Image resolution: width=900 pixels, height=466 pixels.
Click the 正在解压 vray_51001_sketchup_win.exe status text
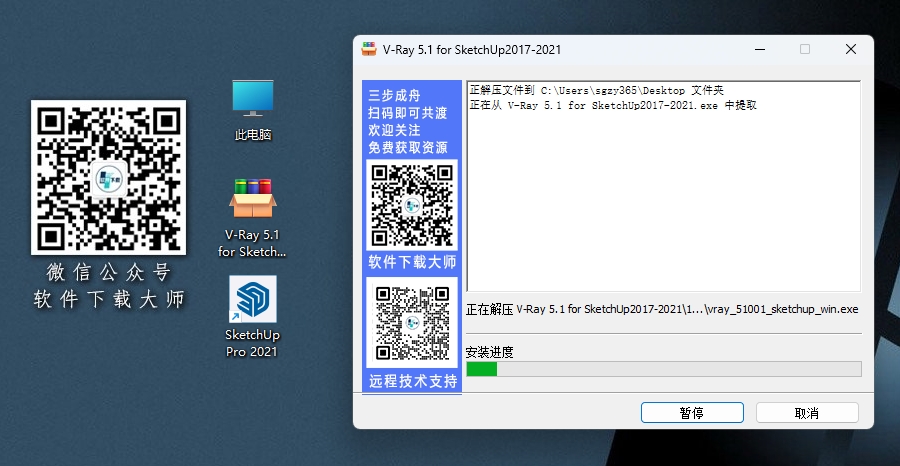[662, 309]
